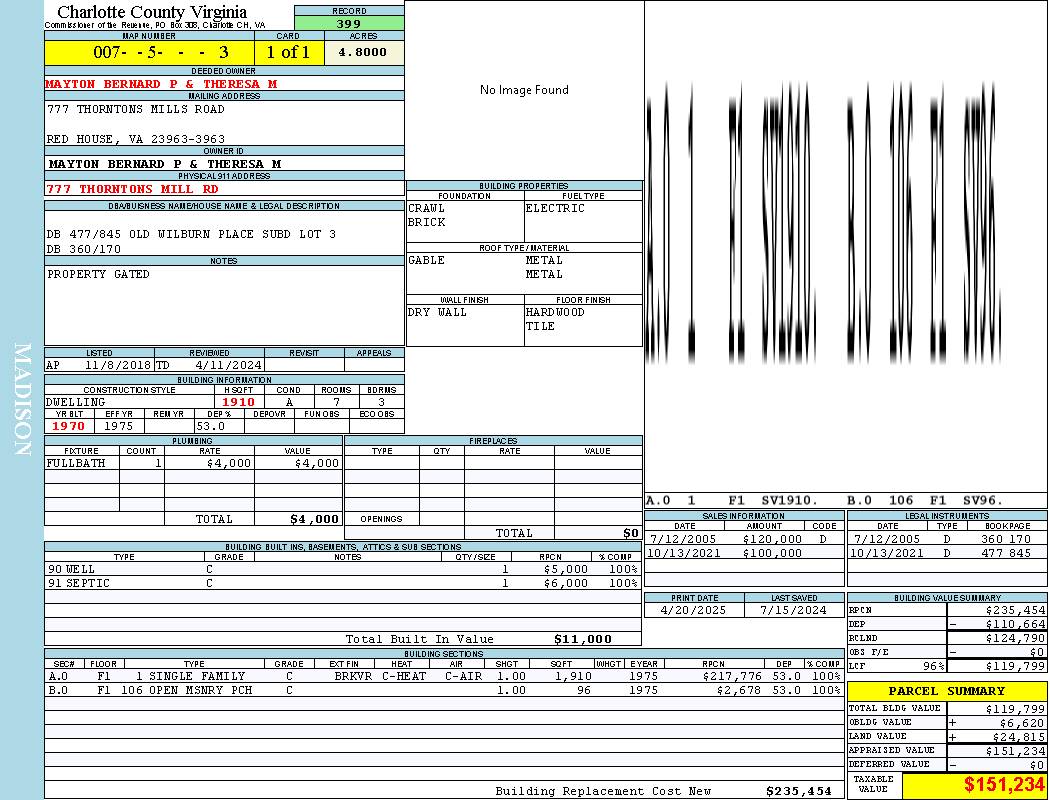This screenshot has width=1050, height=800.
Task: Click DEFERRED VALUE $0
Action: pos(1037,765)
